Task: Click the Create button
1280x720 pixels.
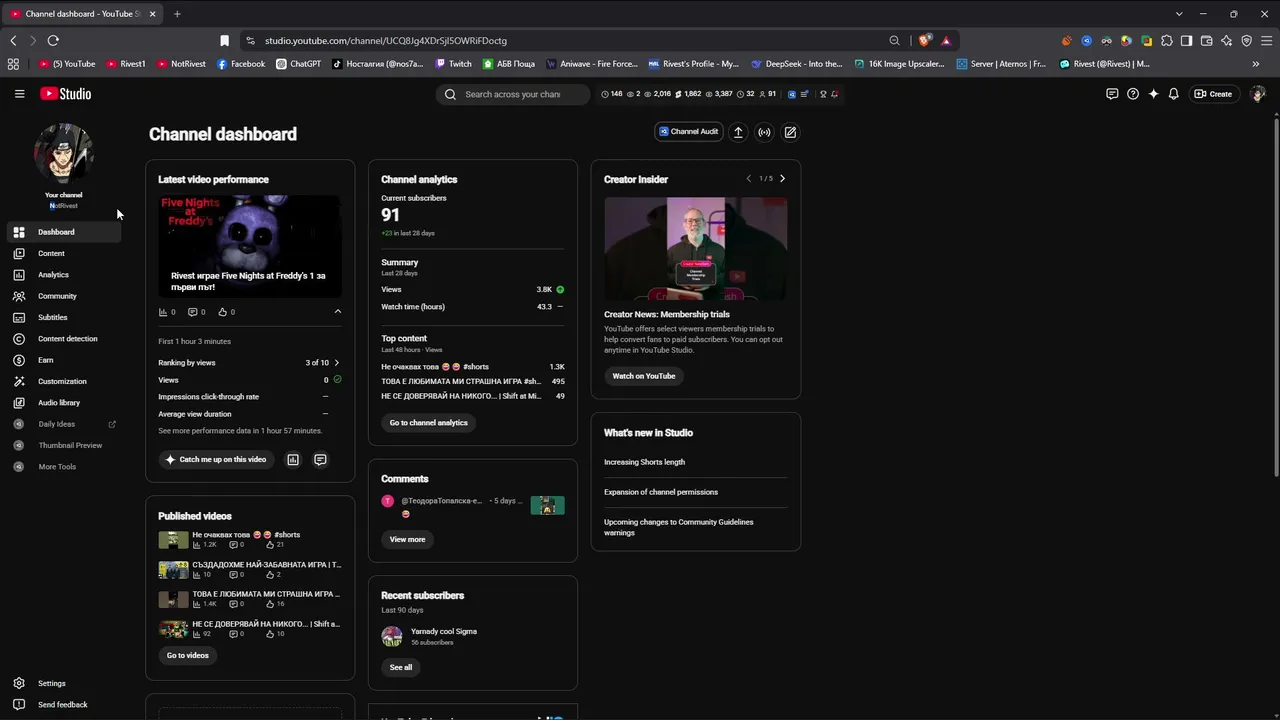Action: click(1213, 94)
